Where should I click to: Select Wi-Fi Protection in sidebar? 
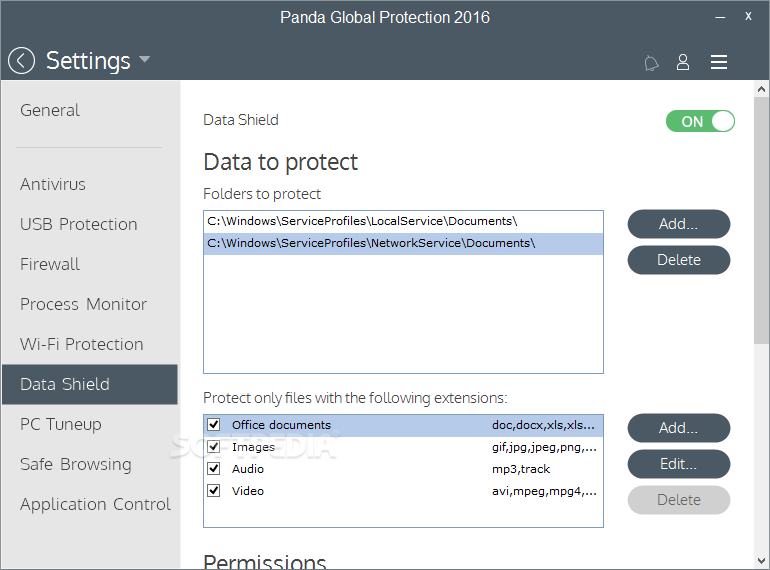[x=82, y=344]
